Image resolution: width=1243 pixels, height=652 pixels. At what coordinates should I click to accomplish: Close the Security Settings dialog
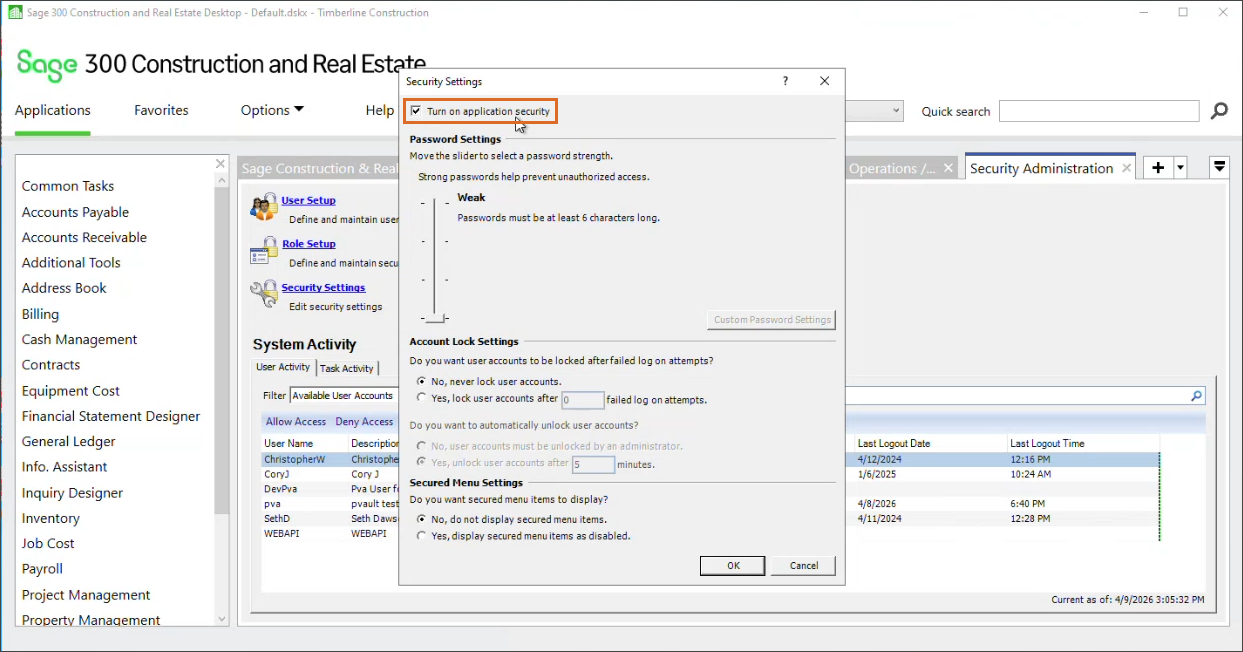[x=824, y=81]
